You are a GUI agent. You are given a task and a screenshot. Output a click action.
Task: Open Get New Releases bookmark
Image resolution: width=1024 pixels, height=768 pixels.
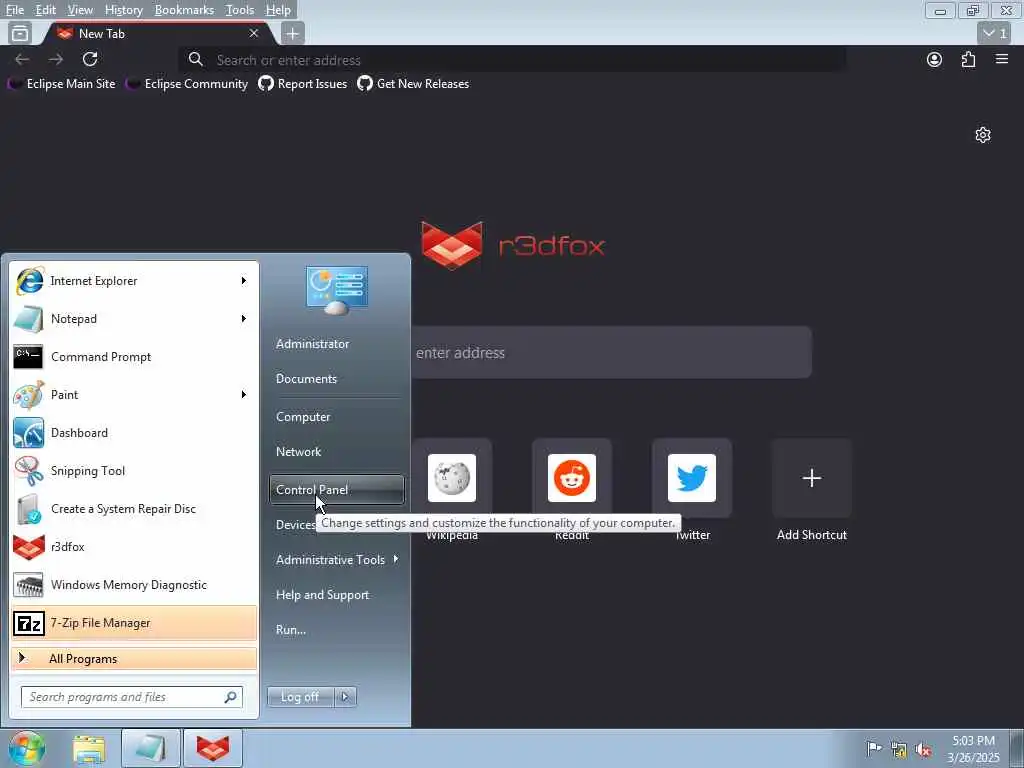pos(413,84)
